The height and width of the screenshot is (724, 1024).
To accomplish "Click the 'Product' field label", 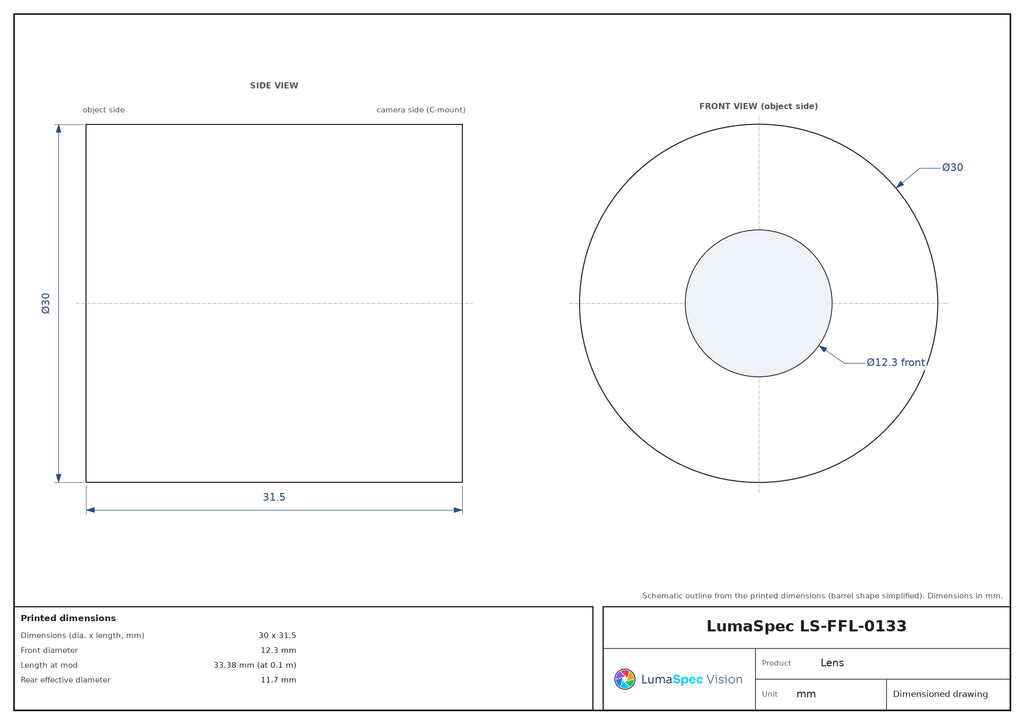I will pos(776,663).
